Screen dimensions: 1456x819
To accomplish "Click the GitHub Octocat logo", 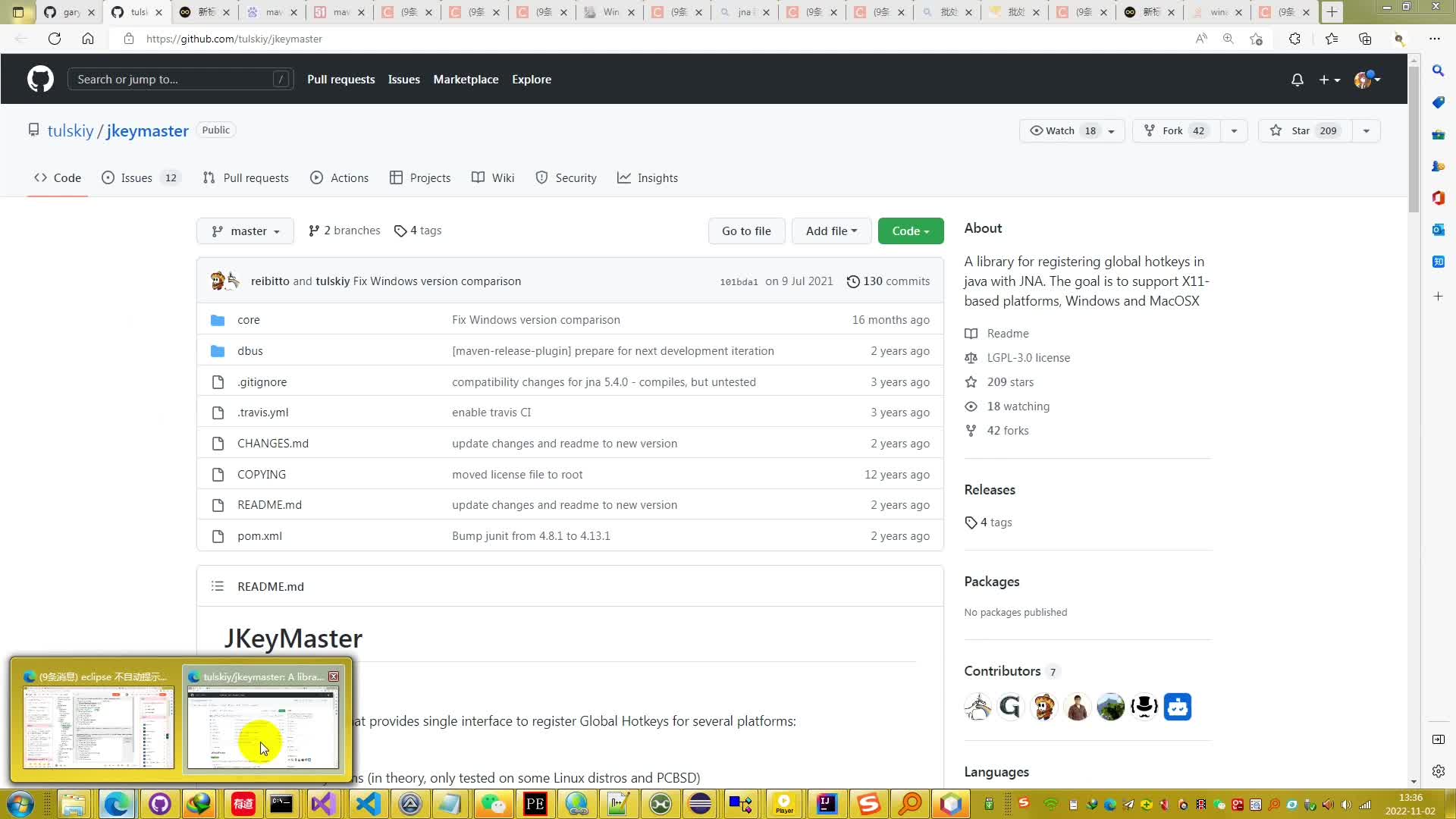I will (x=39, y=79).
